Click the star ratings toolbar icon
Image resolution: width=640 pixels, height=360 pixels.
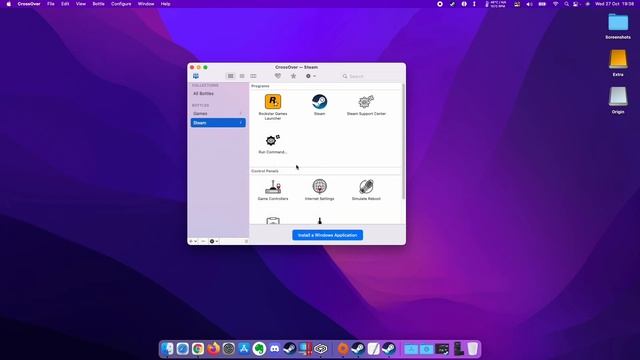coord(293,76)
